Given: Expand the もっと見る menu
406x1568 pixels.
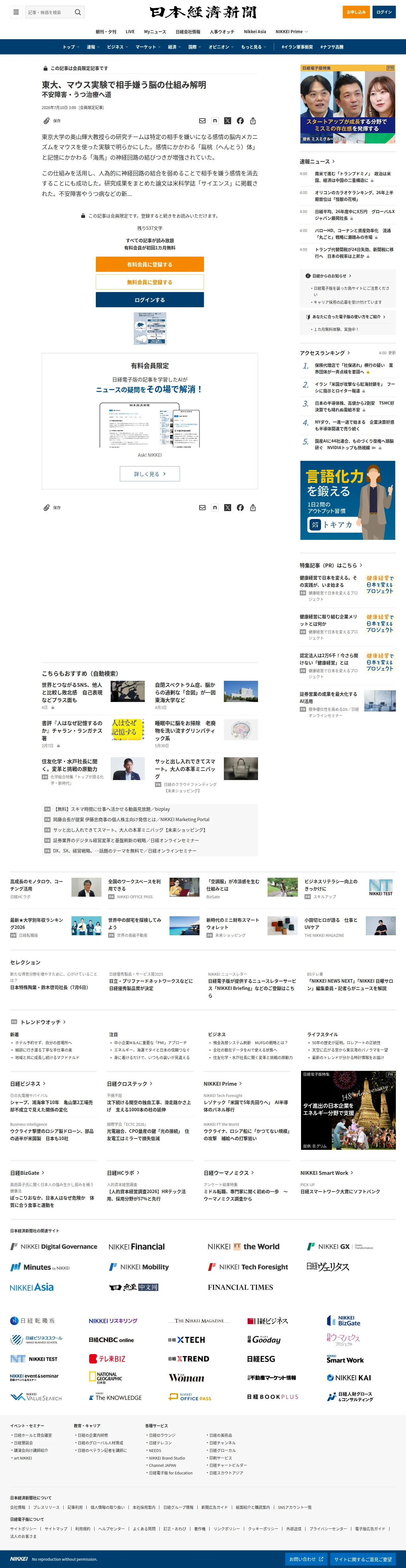Looking at the screenshot, I should click(253, 47).
